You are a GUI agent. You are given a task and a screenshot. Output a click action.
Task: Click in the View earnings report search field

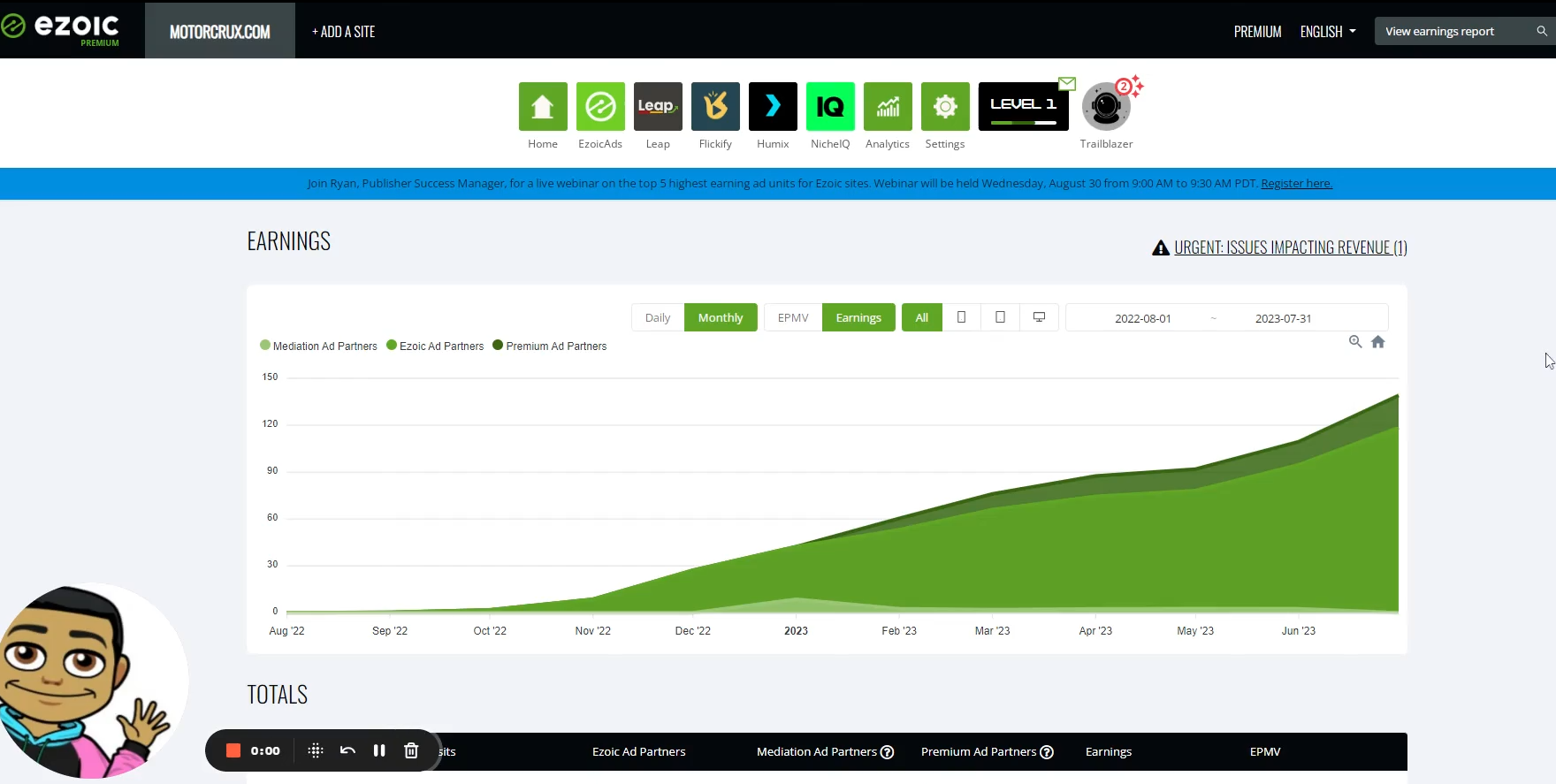pyautogui.click(x=1454, y=31)
